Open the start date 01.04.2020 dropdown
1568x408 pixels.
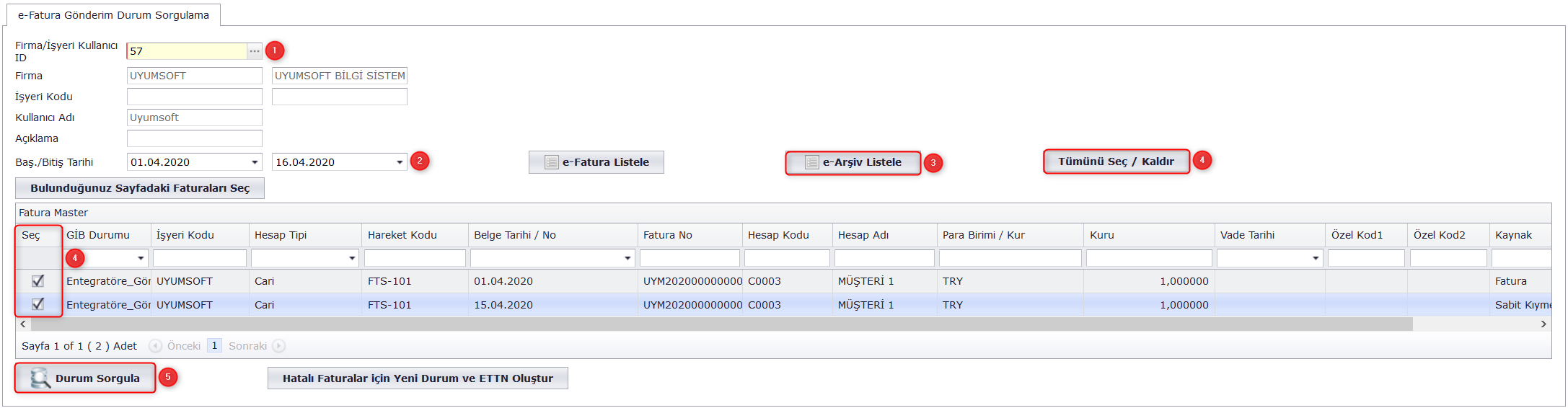[x=255, y=162]
